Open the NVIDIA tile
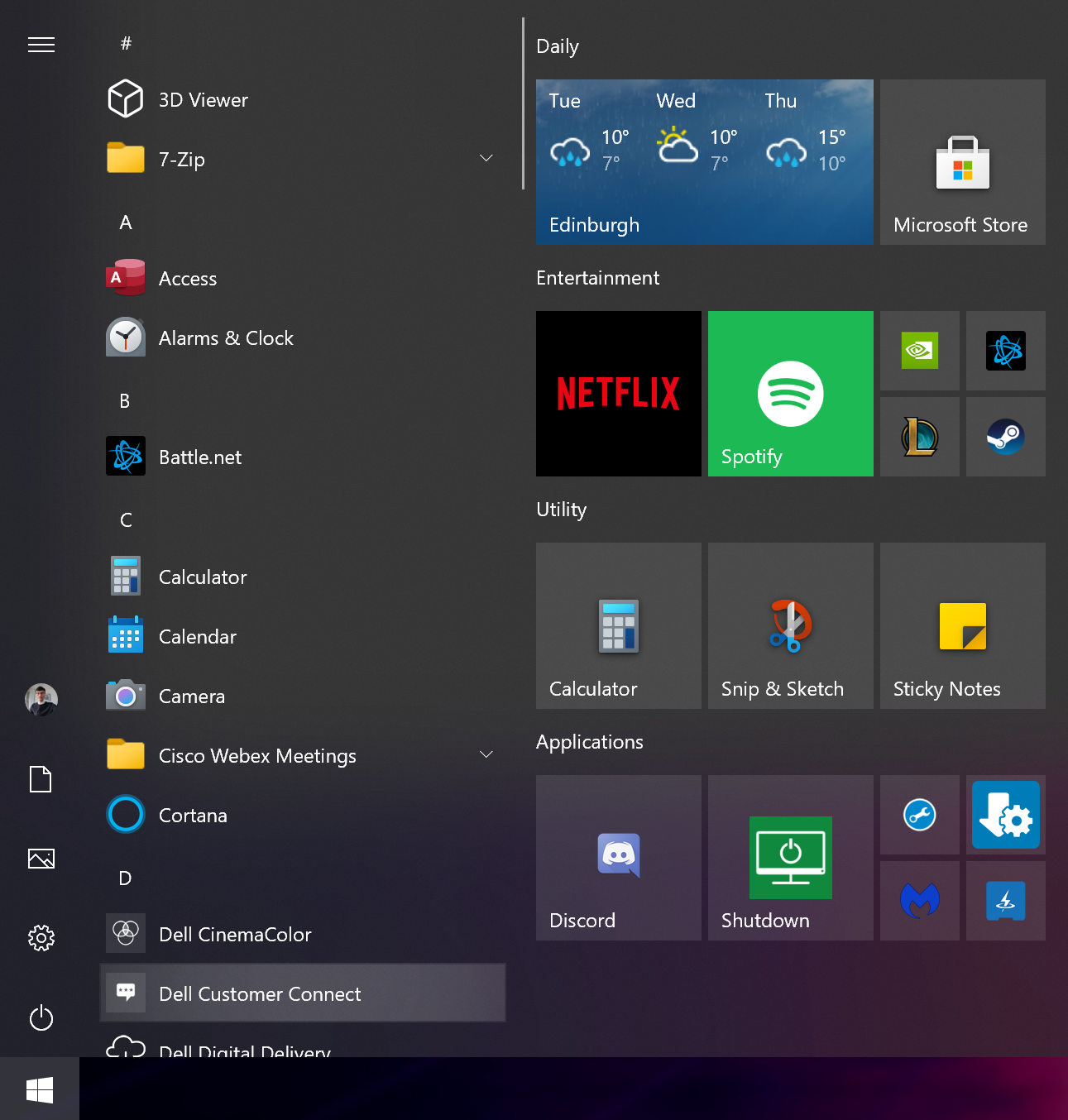The height and width of the screenshot is (1120, 1068). tap(920, 351)
